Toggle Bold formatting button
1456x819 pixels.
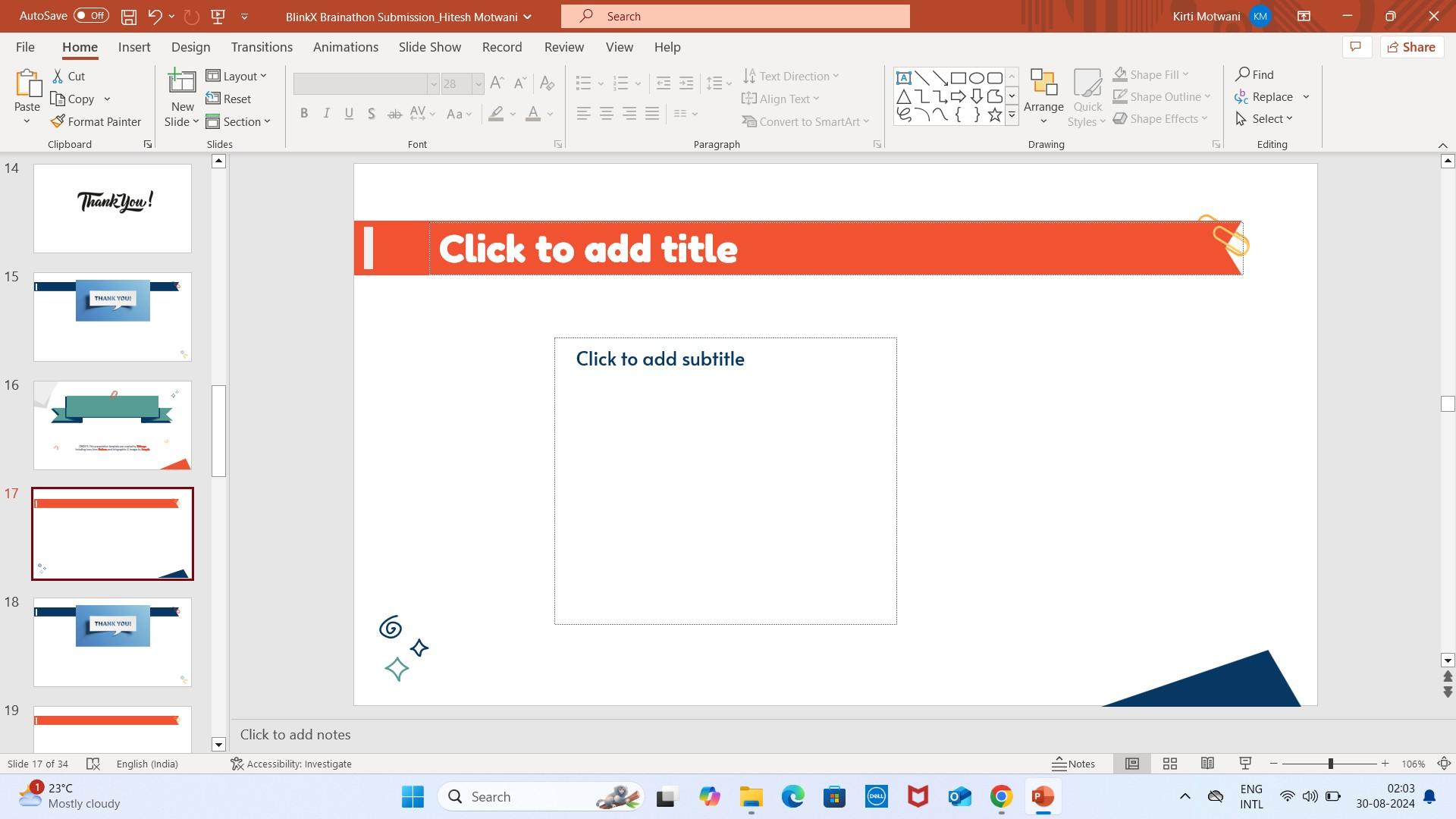pos(304,114)
